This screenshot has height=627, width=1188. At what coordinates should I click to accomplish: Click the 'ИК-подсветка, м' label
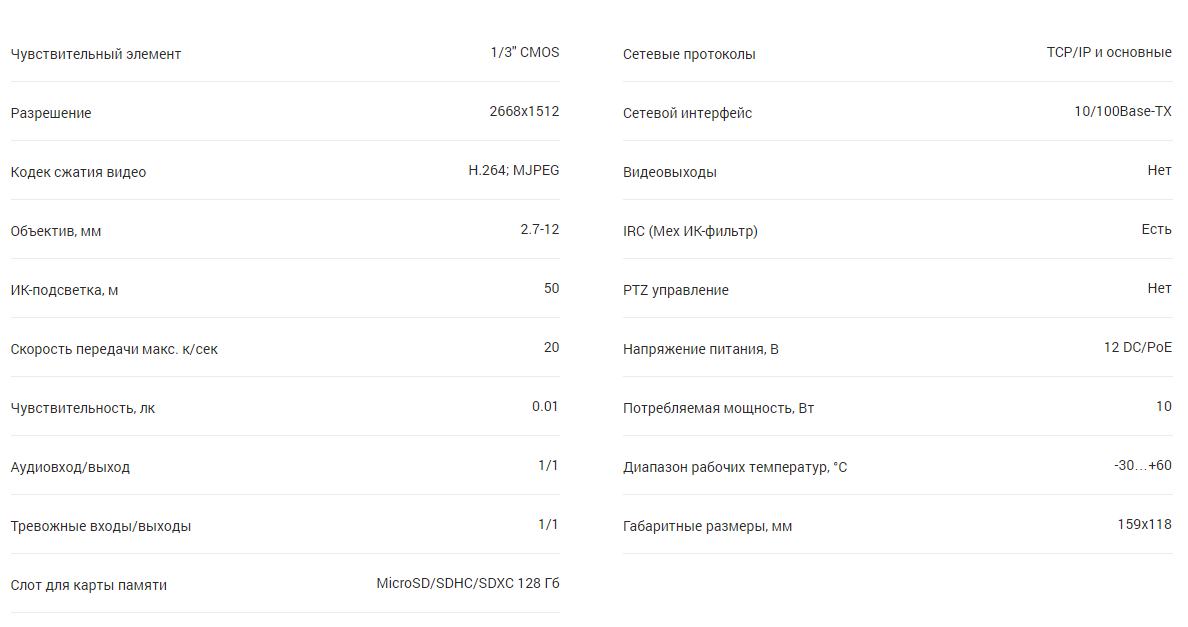coord(64,290)
